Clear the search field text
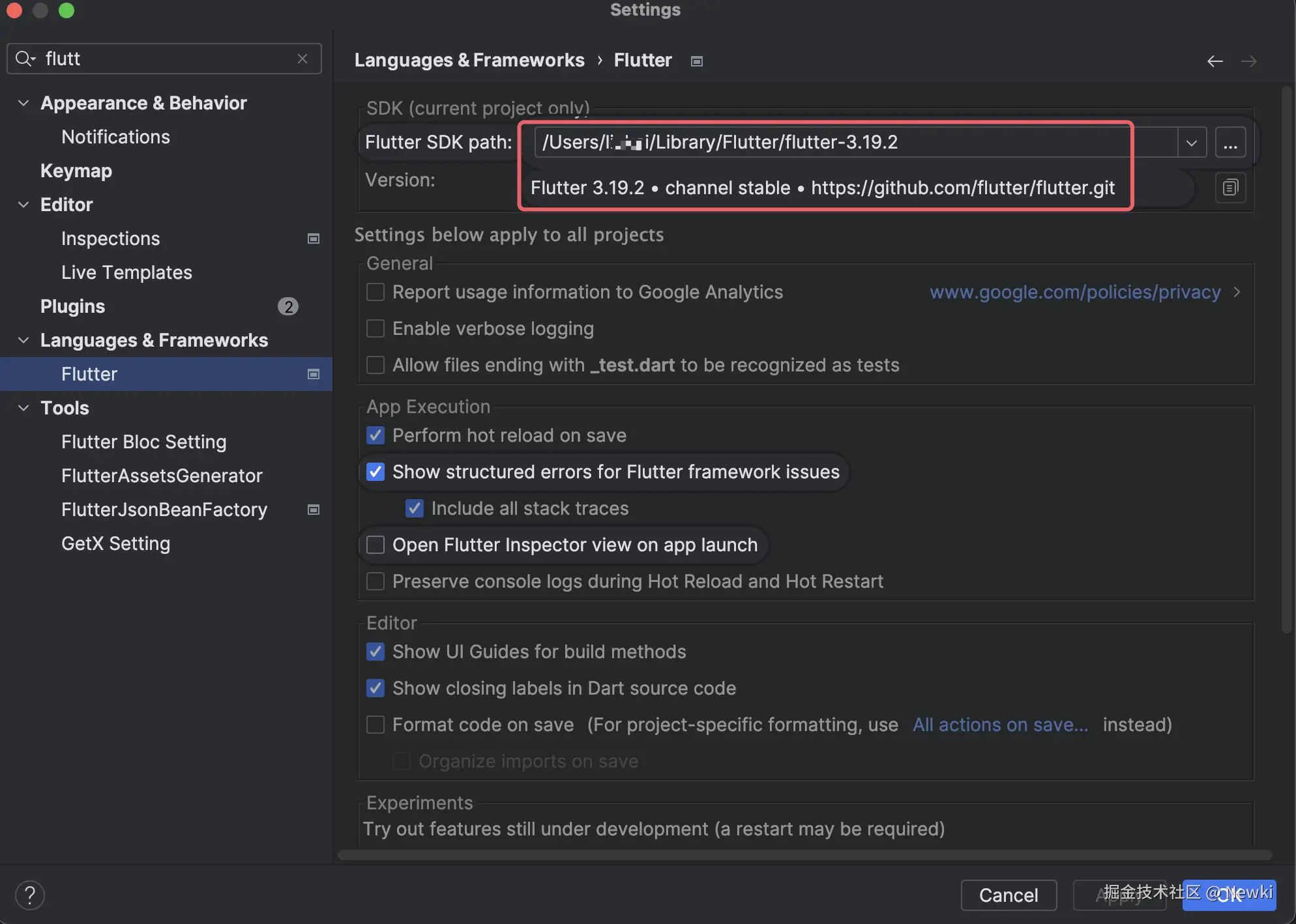Viewport: 1296px width, 924px height. 302,59
